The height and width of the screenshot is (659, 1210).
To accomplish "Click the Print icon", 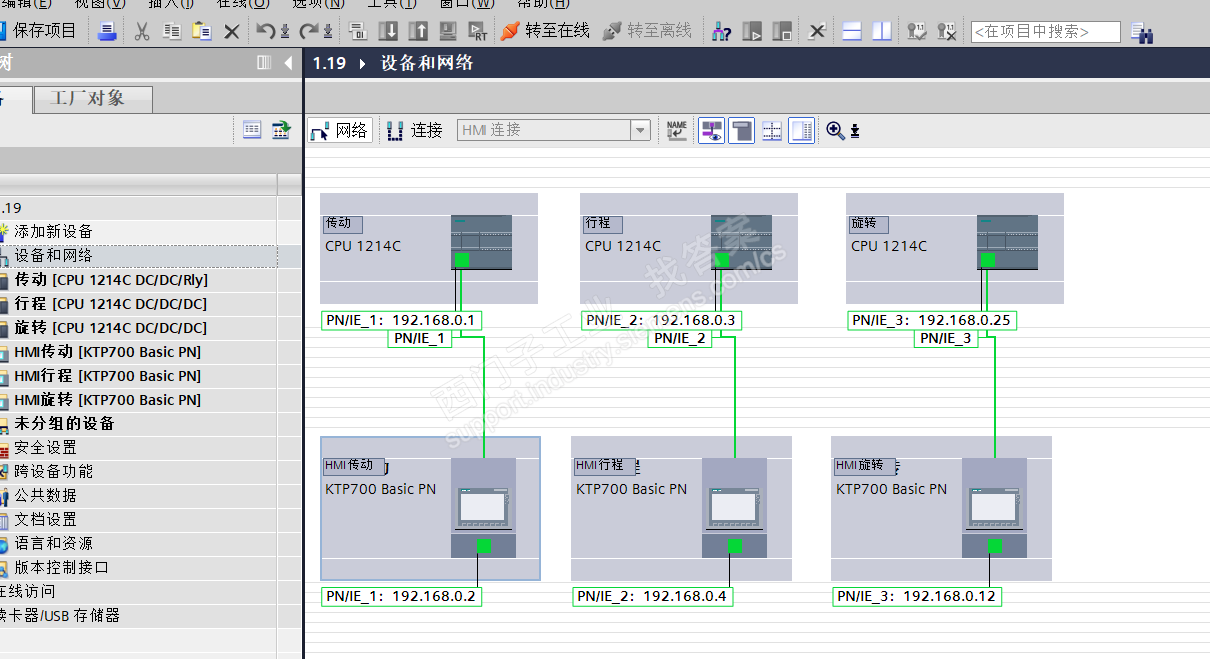I will tap(107, 31).
